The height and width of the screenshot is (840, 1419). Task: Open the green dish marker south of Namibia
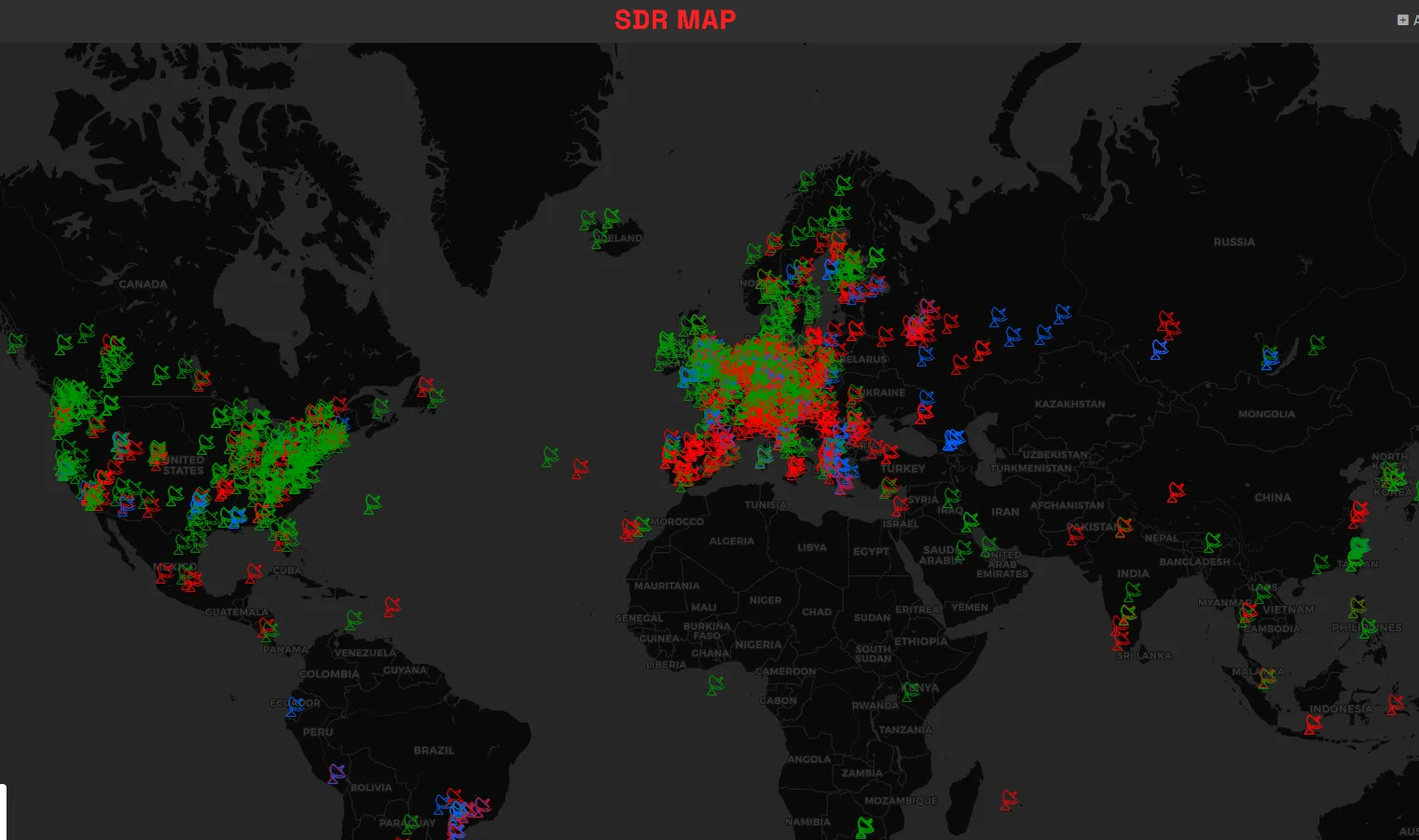pyautogui.click(x=865, y=826)
